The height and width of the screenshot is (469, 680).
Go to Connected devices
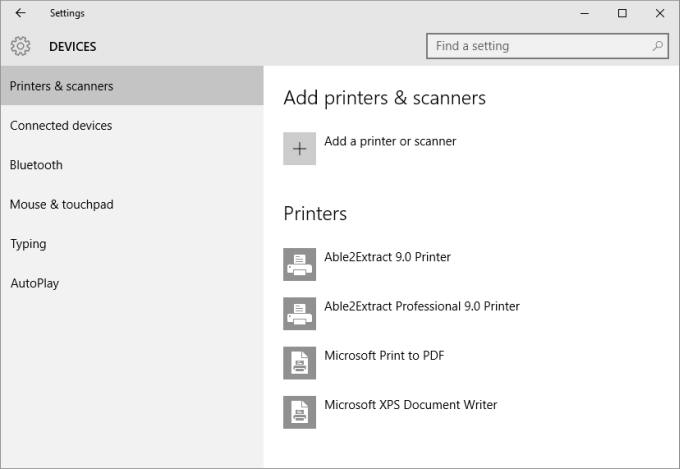click(x=132, y=125)
